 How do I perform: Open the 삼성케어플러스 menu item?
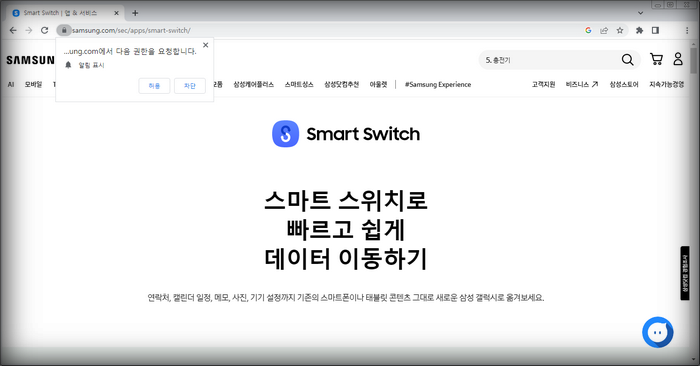[254, 84]
